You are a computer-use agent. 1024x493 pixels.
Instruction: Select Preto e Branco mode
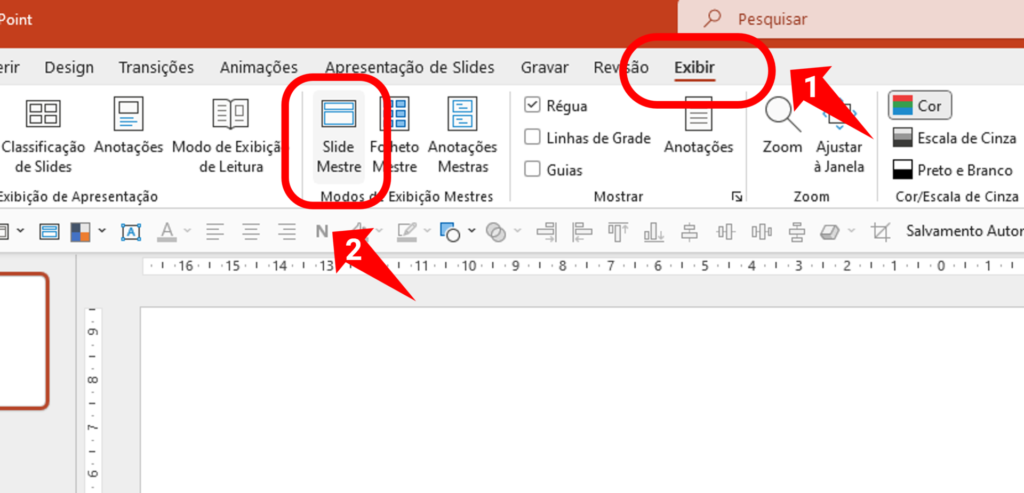[x=953, y=170]
